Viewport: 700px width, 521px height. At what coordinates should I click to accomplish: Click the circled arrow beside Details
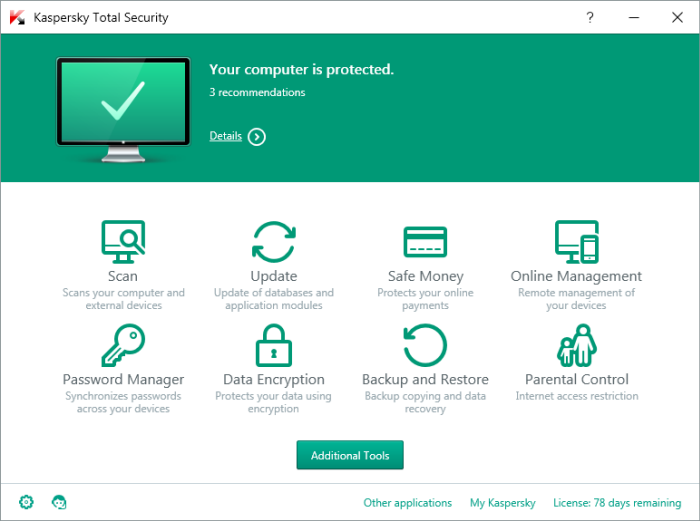click(x=257, y=137)
